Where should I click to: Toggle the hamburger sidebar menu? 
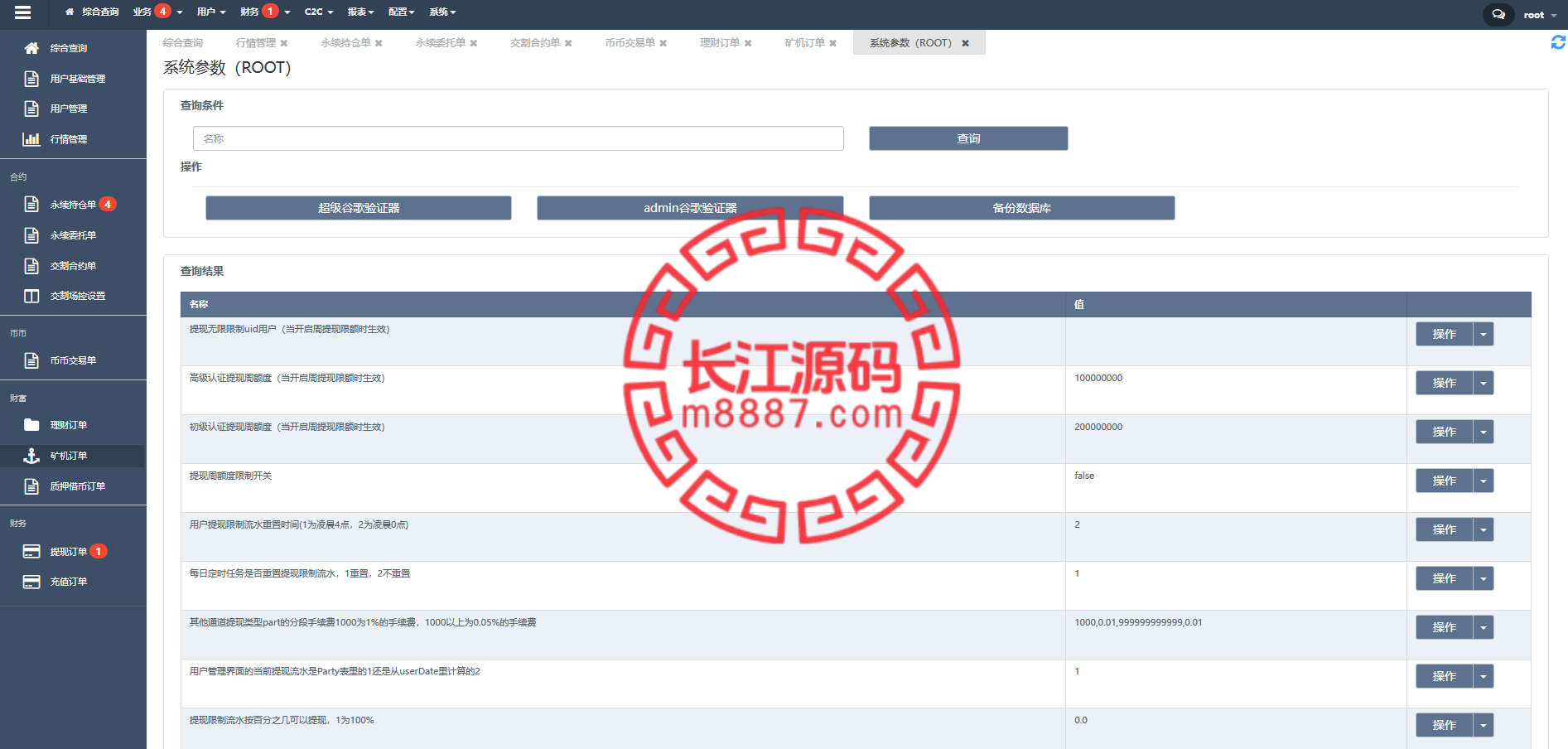click(x=23, y=12)
